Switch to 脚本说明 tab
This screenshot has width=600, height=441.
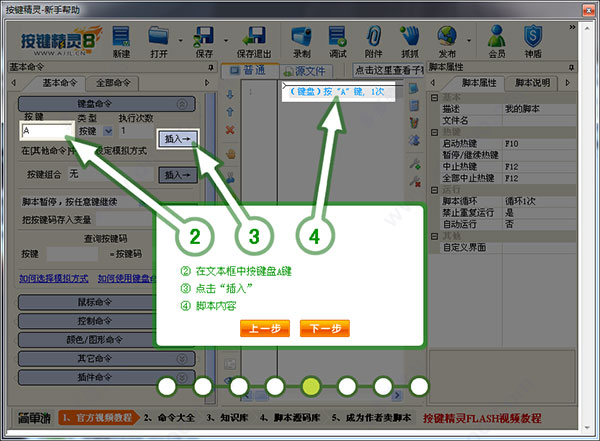(532, 83)
